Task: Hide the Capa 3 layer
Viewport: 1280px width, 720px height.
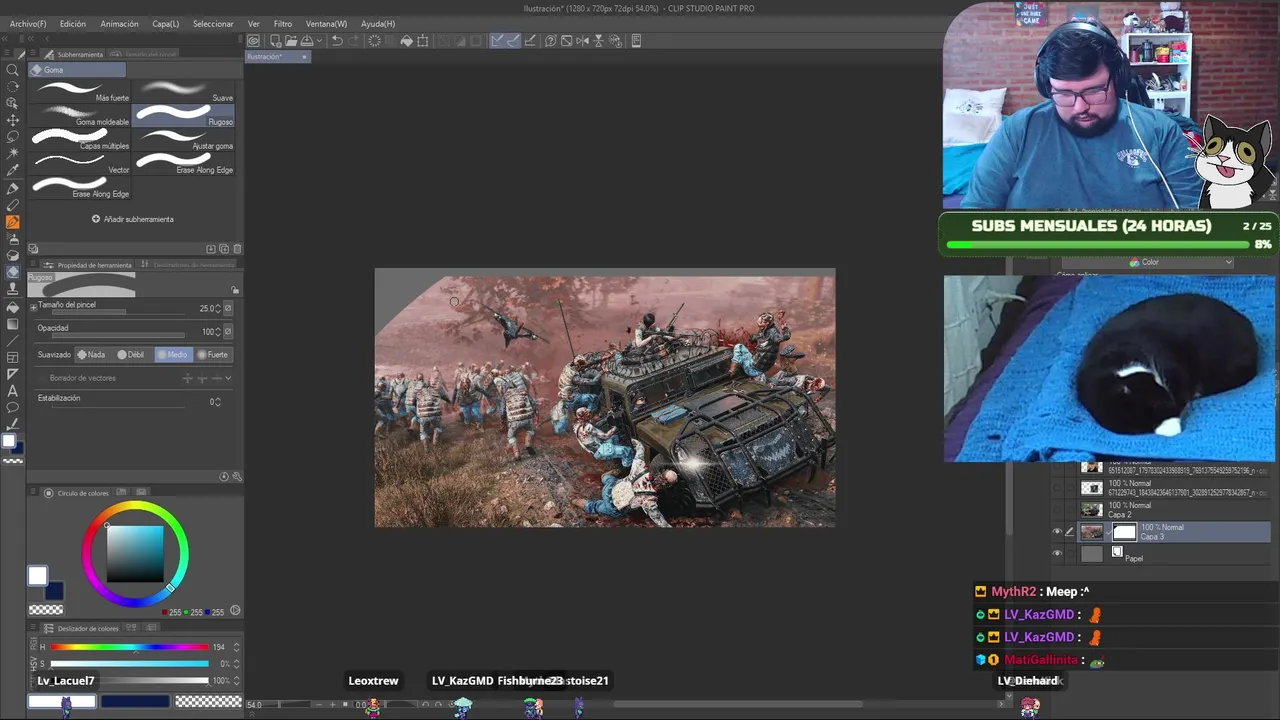Action: (x=1057, y=532)
